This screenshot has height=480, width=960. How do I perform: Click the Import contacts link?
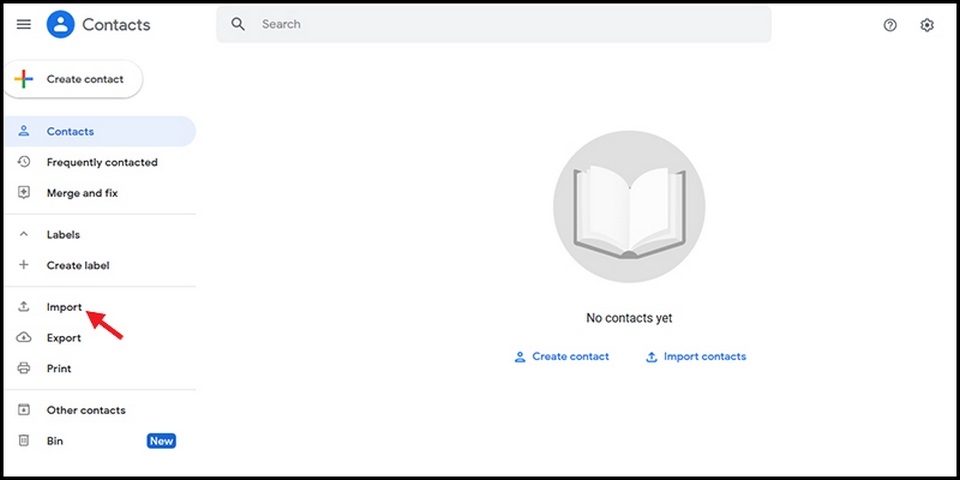tap(696, 356)
